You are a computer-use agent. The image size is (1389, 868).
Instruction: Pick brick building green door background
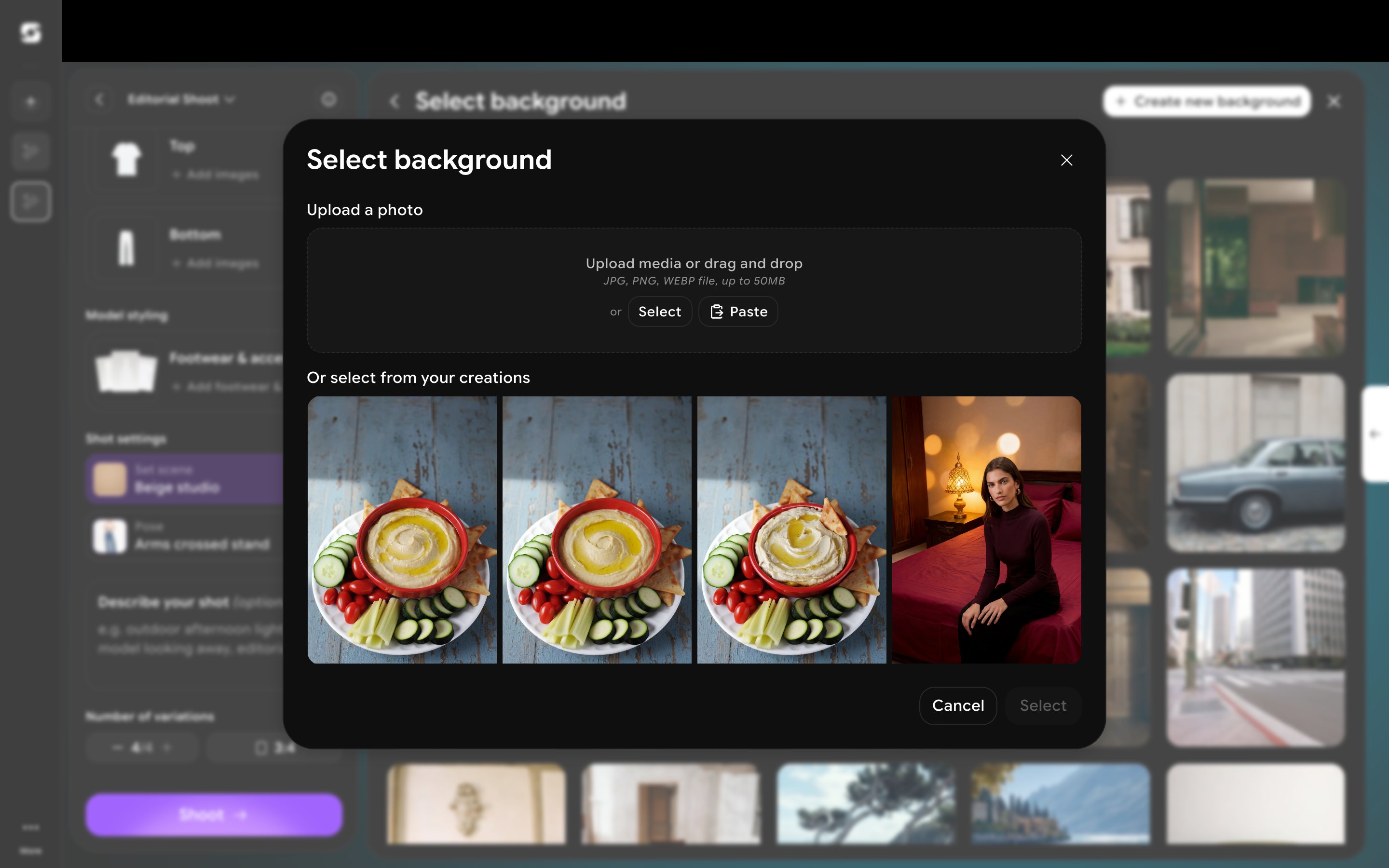coord(1255,268)
